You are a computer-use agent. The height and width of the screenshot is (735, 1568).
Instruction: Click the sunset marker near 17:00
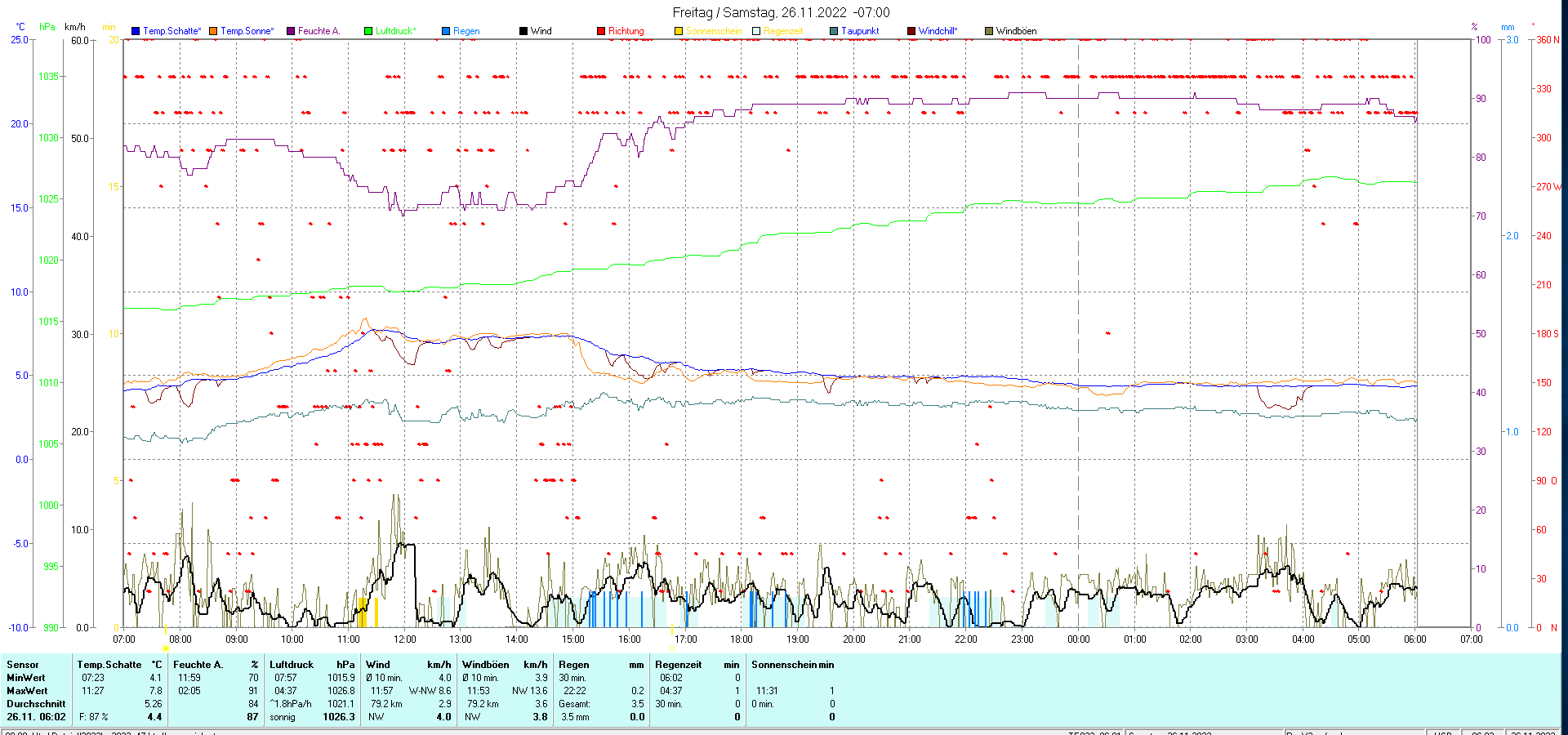point(671,648)
